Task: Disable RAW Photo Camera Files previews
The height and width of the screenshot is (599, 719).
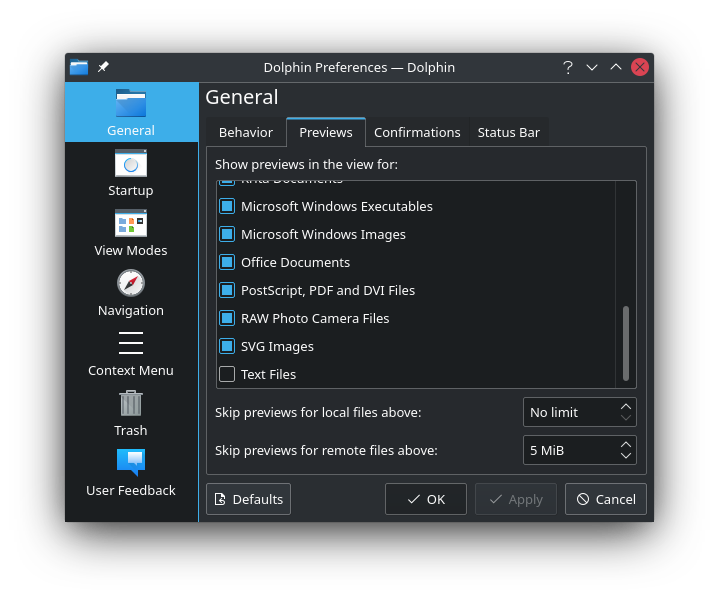Action: coord(227,318)
